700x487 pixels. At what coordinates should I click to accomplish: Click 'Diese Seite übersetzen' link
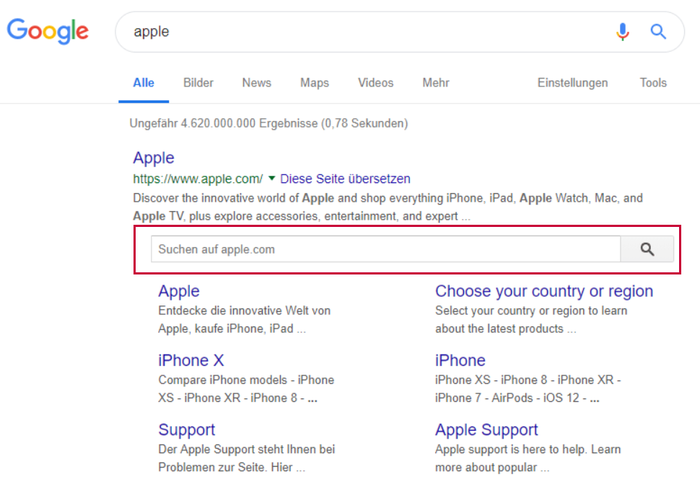(x=345, y=179)
